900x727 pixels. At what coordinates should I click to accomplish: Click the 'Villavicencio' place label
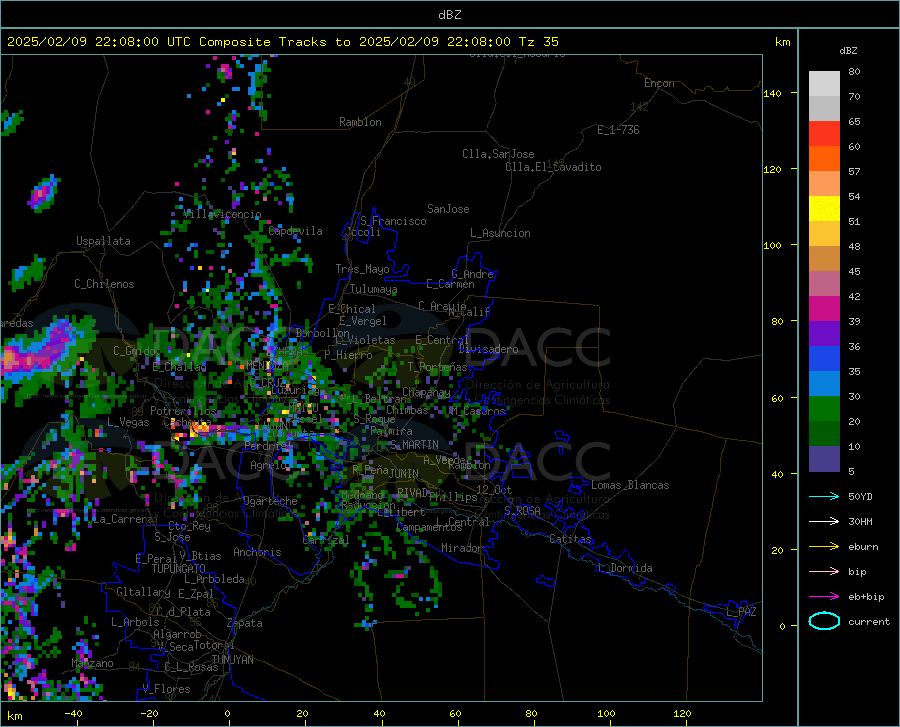tap(222, 213)
